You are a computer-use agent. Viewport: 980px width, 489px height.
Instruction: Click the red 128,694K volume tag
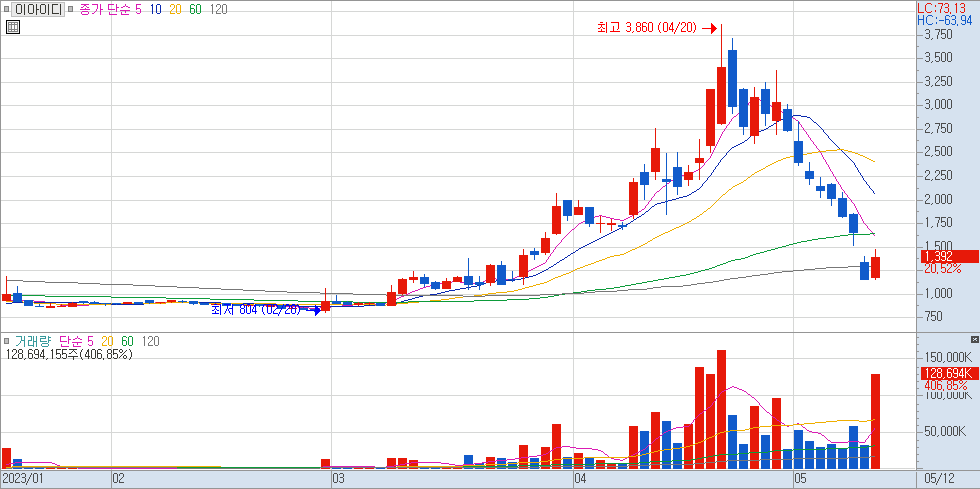(949, 373)
